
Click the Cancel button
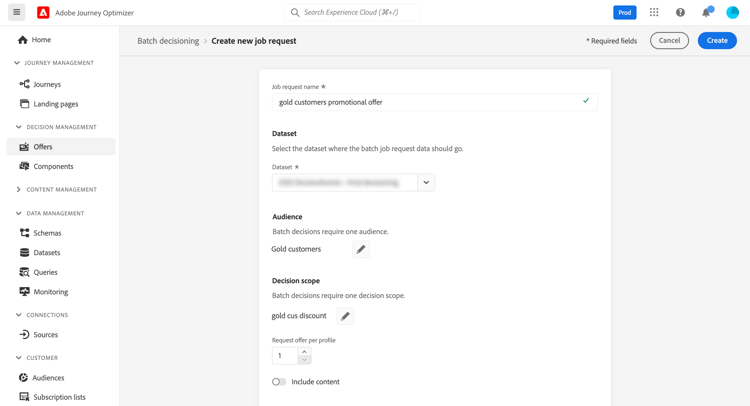click(x=669, y=41)
